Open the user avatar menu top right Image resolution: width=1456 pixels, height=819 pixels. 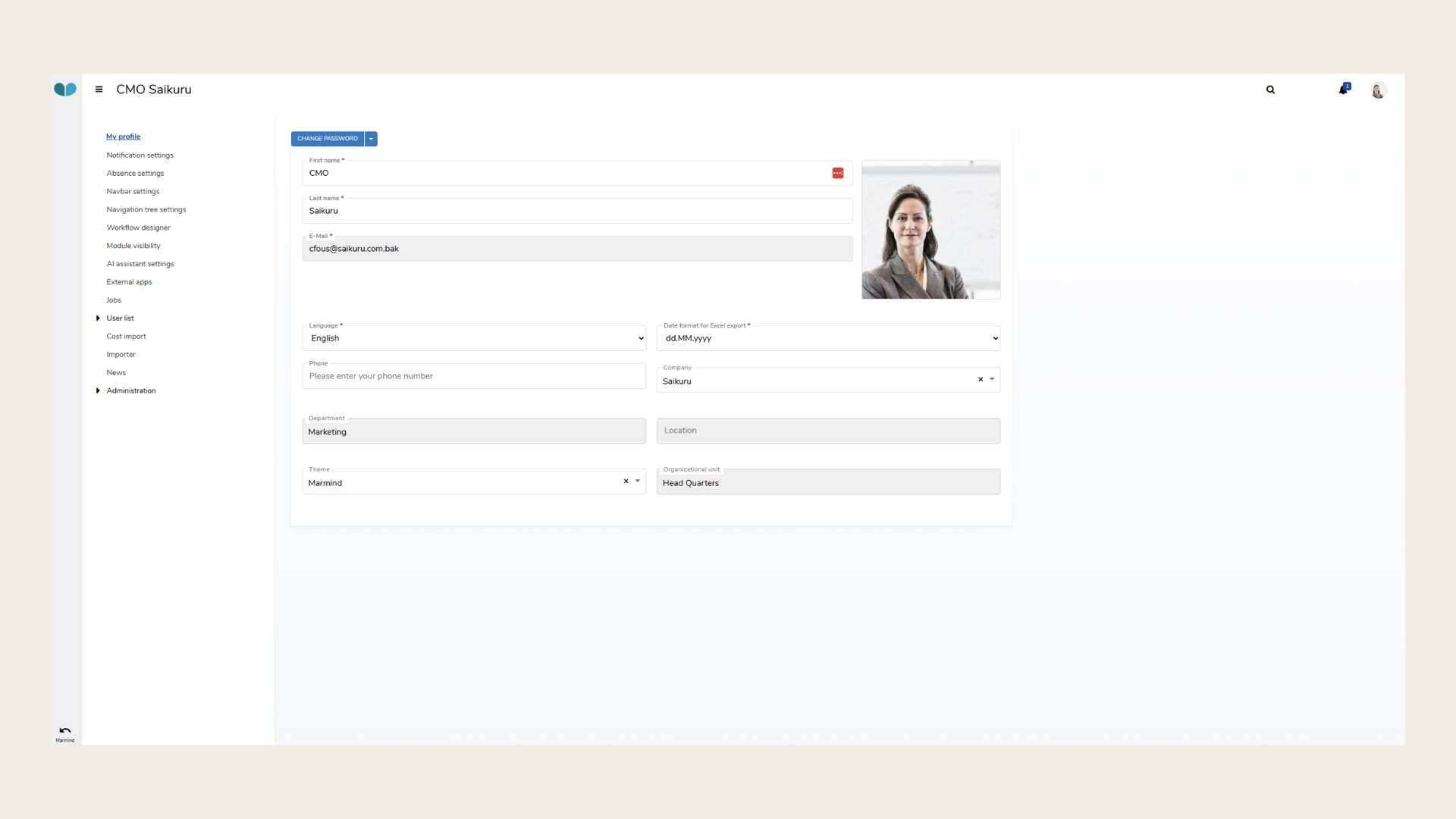[1378, 89]
